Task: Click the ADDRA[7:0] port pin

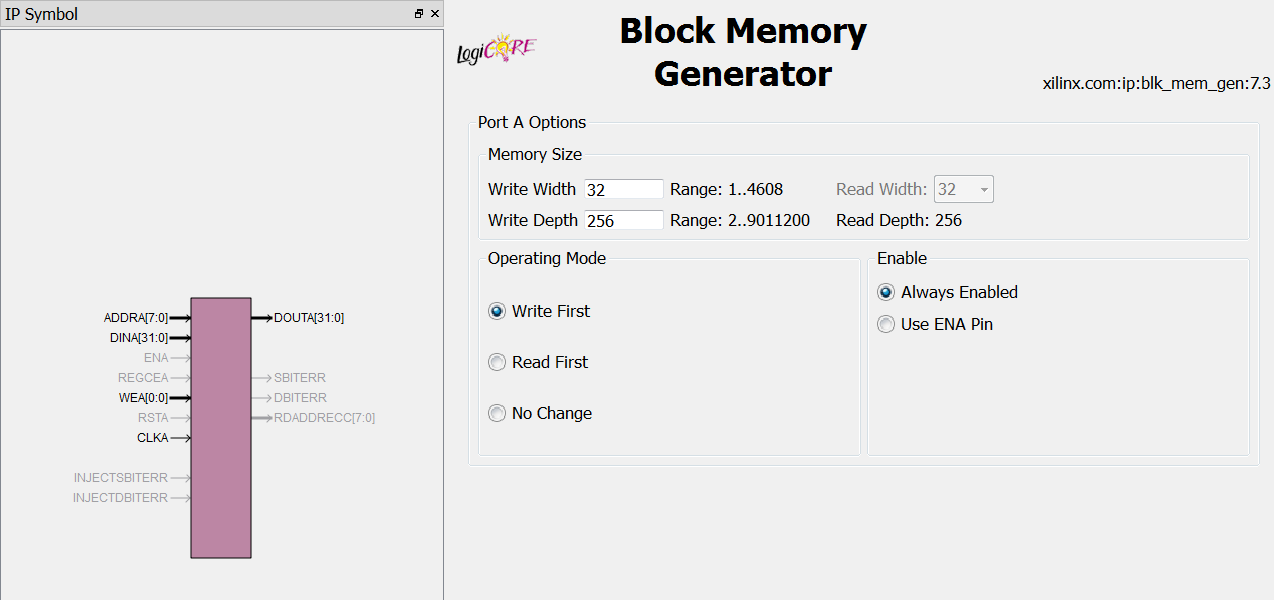Action: (x=147, y=318)
